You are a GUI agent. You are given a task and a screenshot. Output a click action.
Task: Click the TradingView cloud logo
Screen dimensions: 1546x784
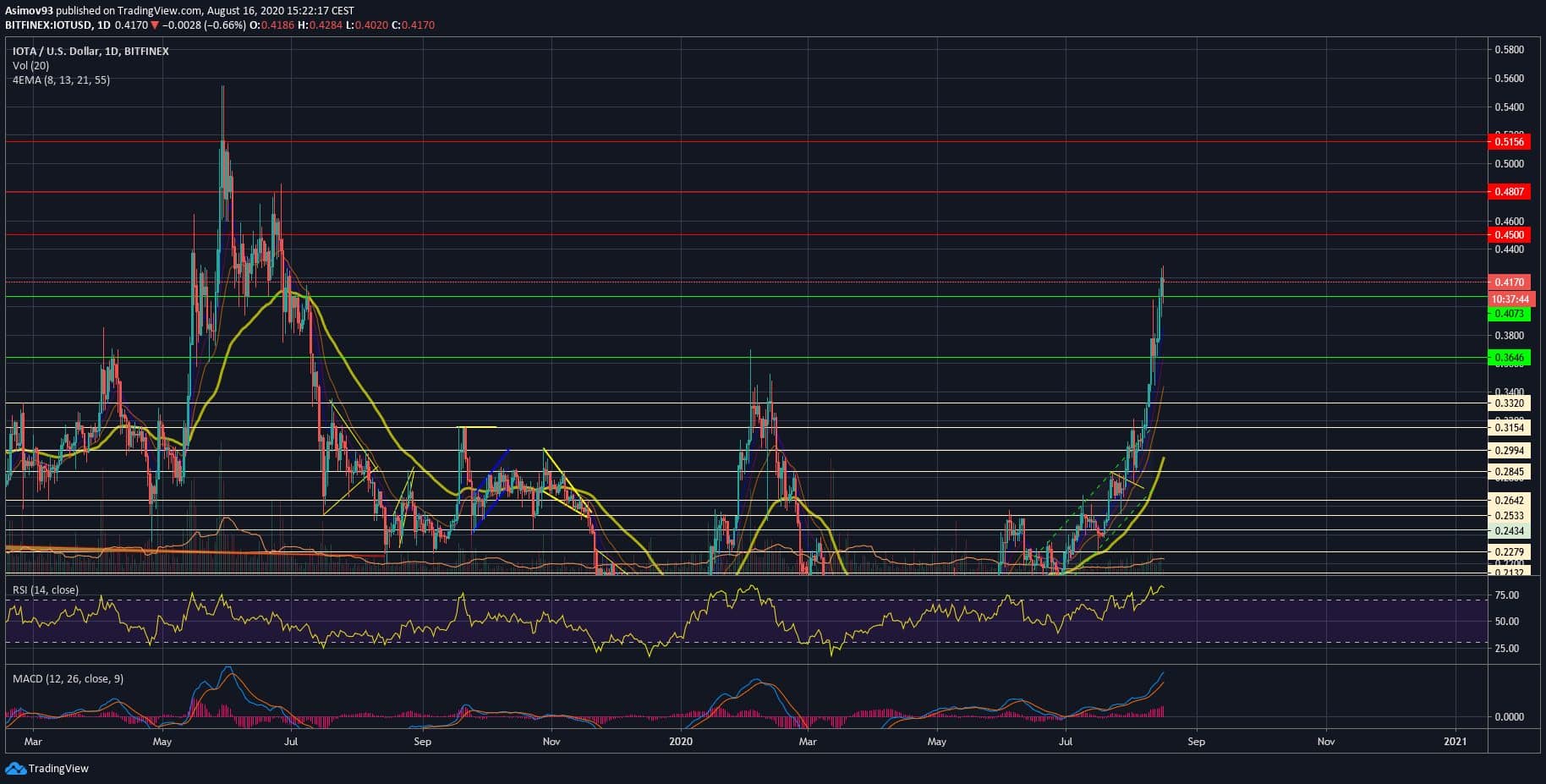[x=15, y=768]
